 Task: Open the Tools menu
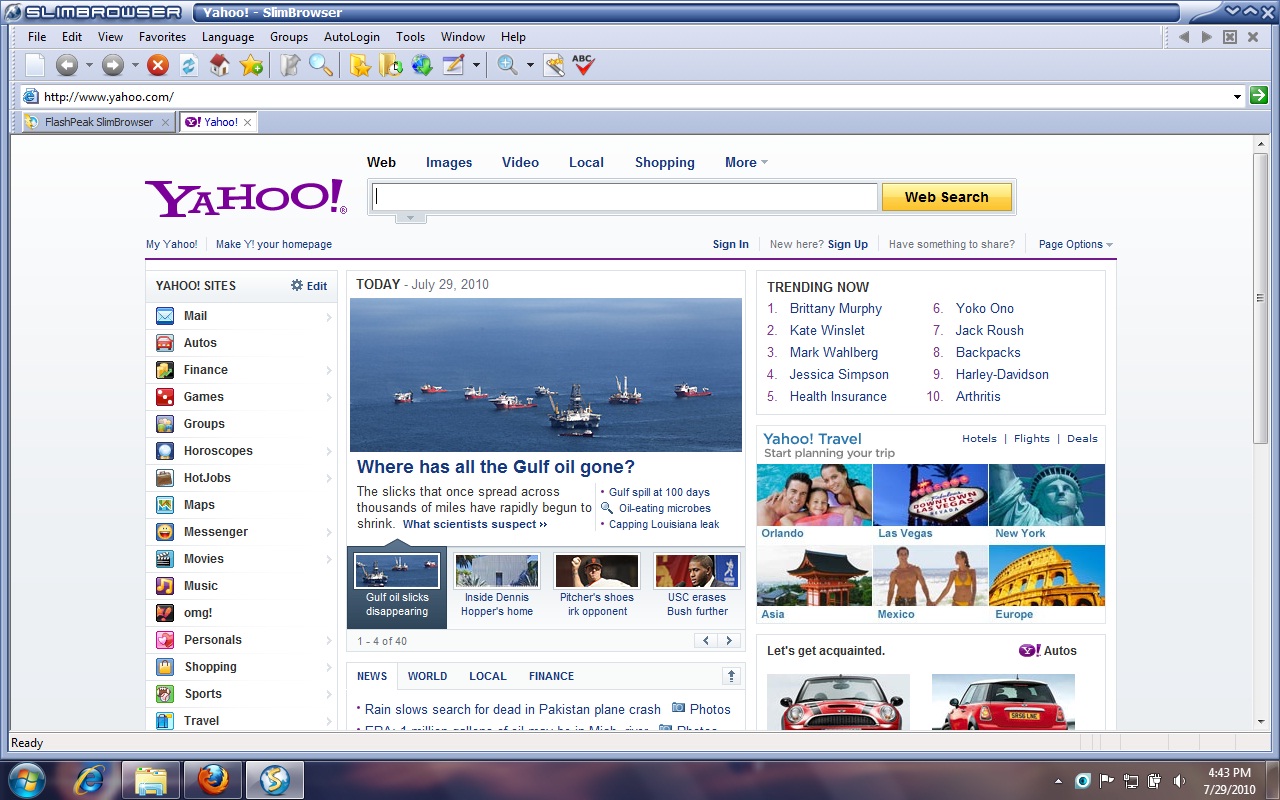coord(410,37)
